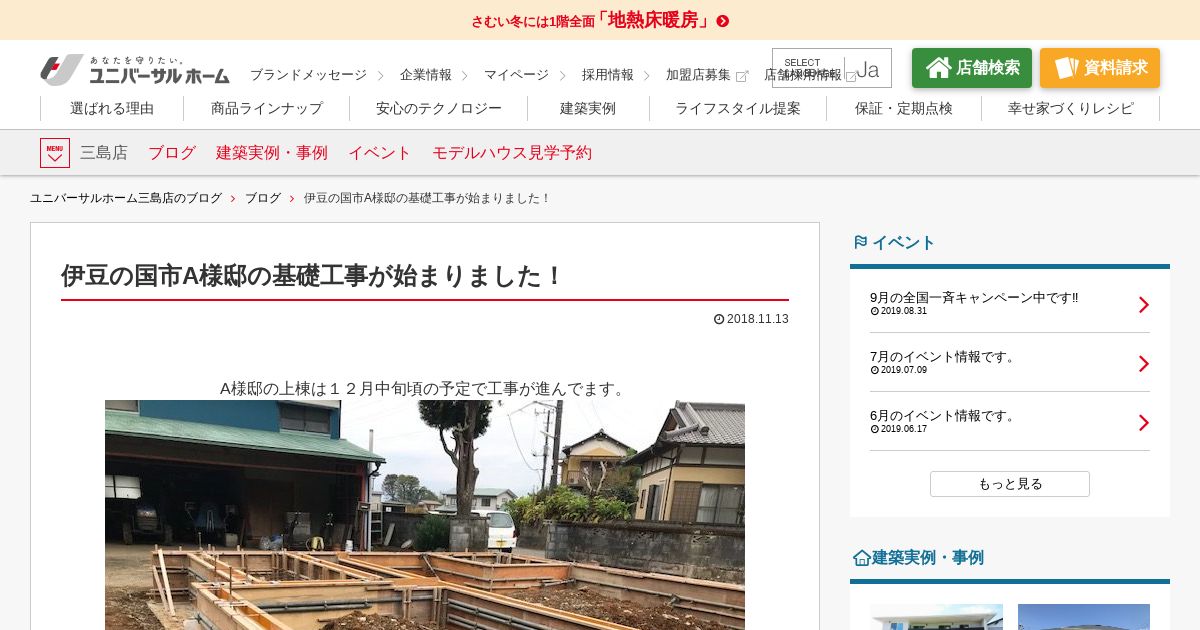Screen dimensions: 1200x630
Task: Open 建築実例 in main navigation
Action: tap(588, 109)
